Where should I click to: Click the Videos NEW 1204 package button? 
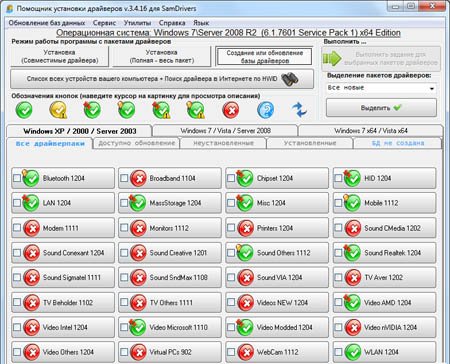coord(277,302)
